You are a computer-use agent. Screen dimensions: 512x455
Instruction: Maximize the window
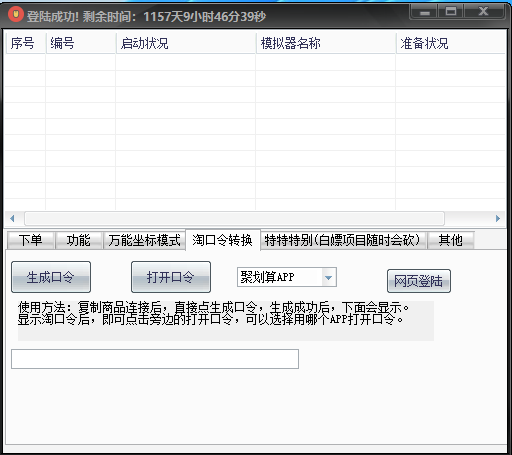451,12
